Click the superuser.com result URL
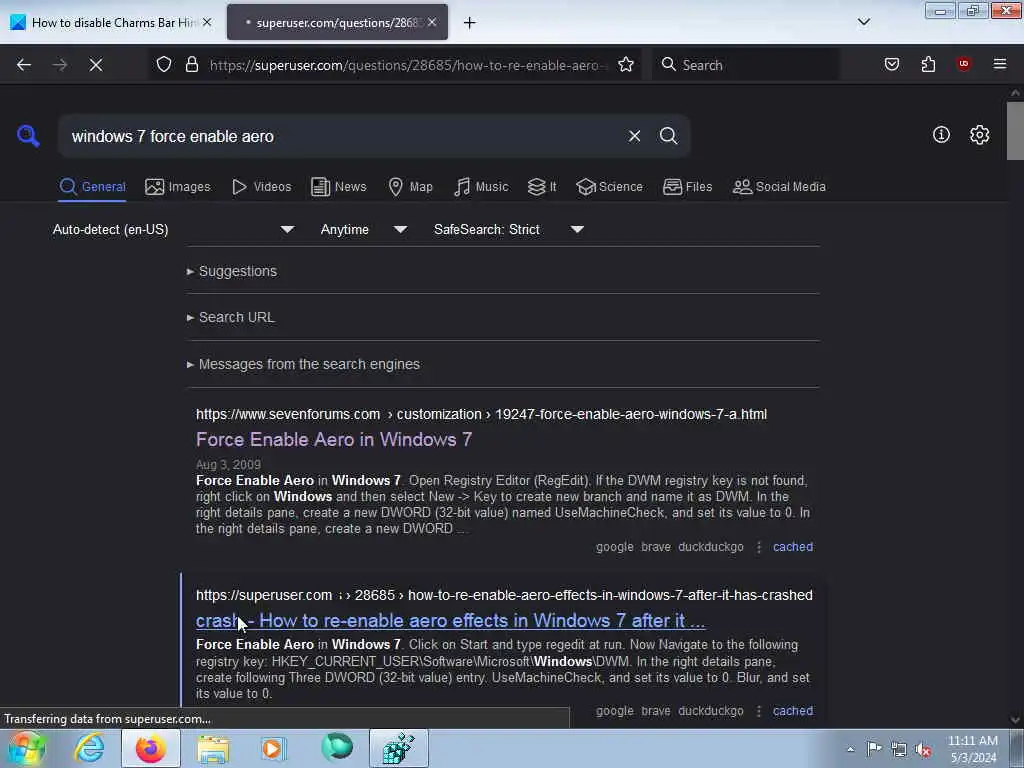1024x768 pixels. 504,595
